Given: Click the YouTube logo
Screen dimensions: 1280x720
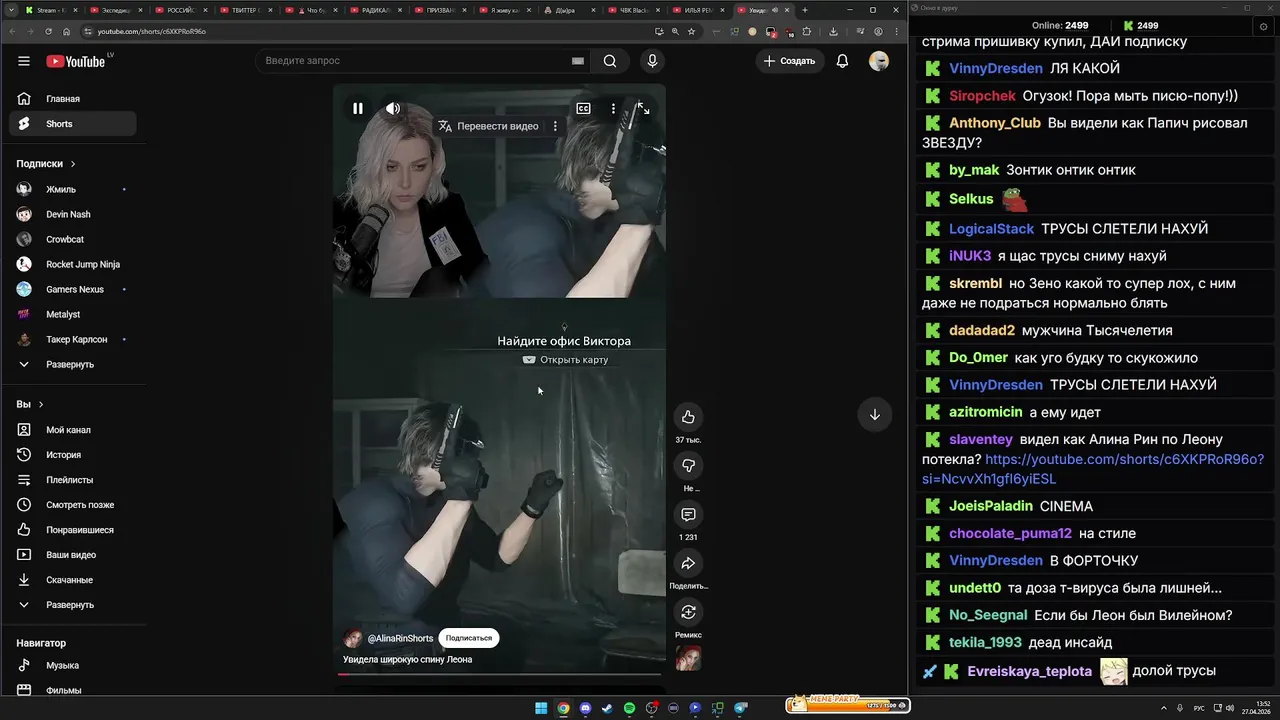Looking at the screenshot, I should [x=76, y=61].
